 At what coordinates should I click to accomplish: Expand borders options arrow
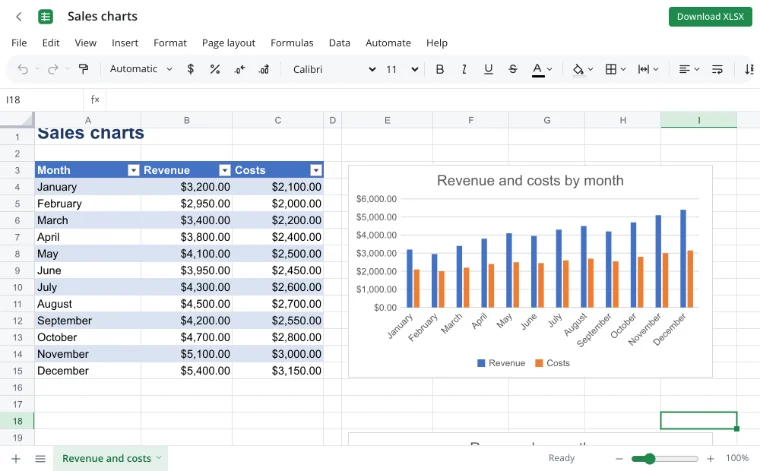click(623, 69)
